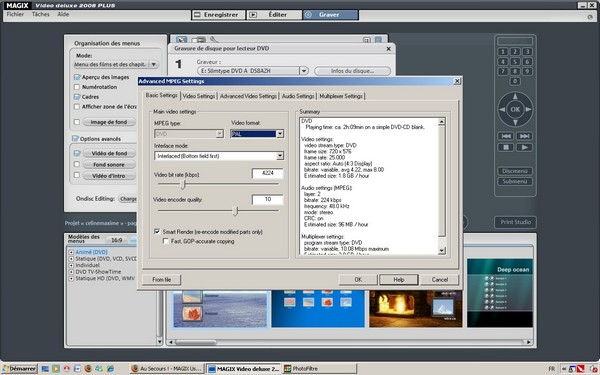Expand the Statique (DVD, VCD, SVCD) node
Viewport: 600px width, 375px height.
71,259
